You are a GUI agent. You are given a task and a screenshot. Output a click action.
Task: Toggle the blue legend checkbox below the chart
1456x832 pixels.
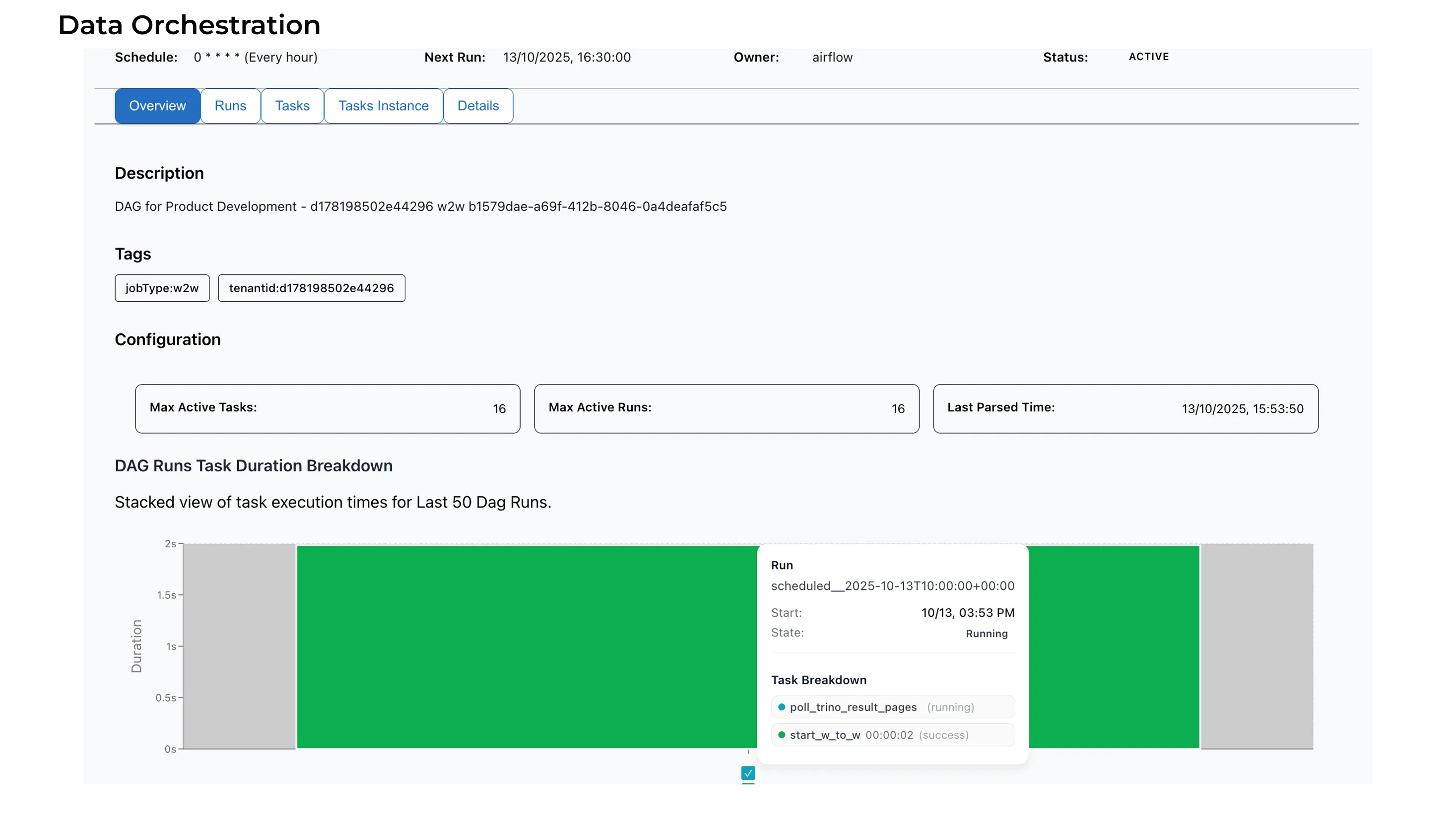click(748, 772)
